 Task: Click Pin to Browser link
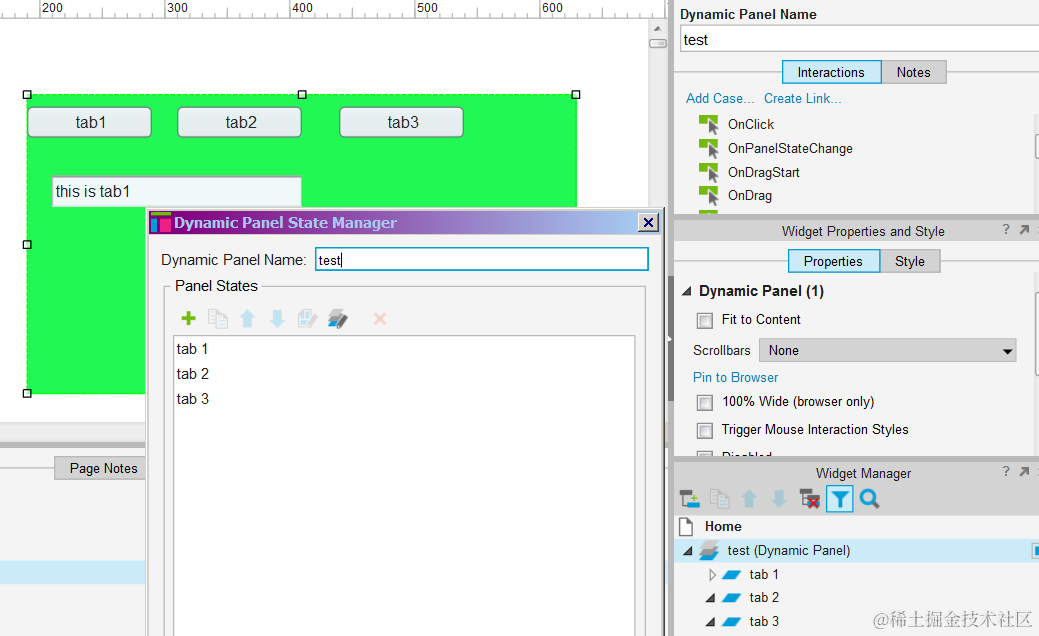736,377
